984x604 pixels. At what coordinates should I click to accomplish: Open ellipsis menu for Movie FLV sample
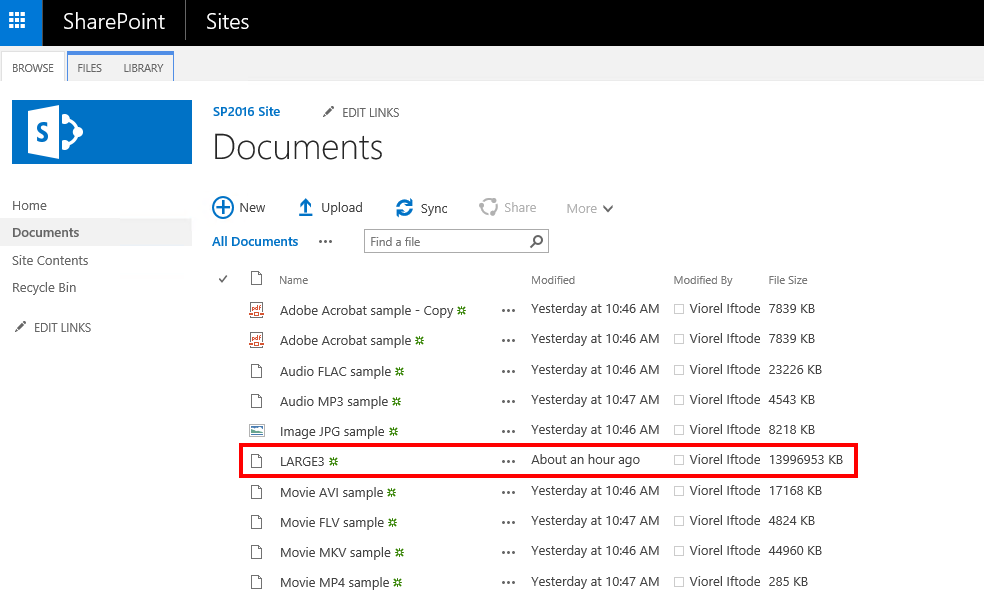point(508,522)
